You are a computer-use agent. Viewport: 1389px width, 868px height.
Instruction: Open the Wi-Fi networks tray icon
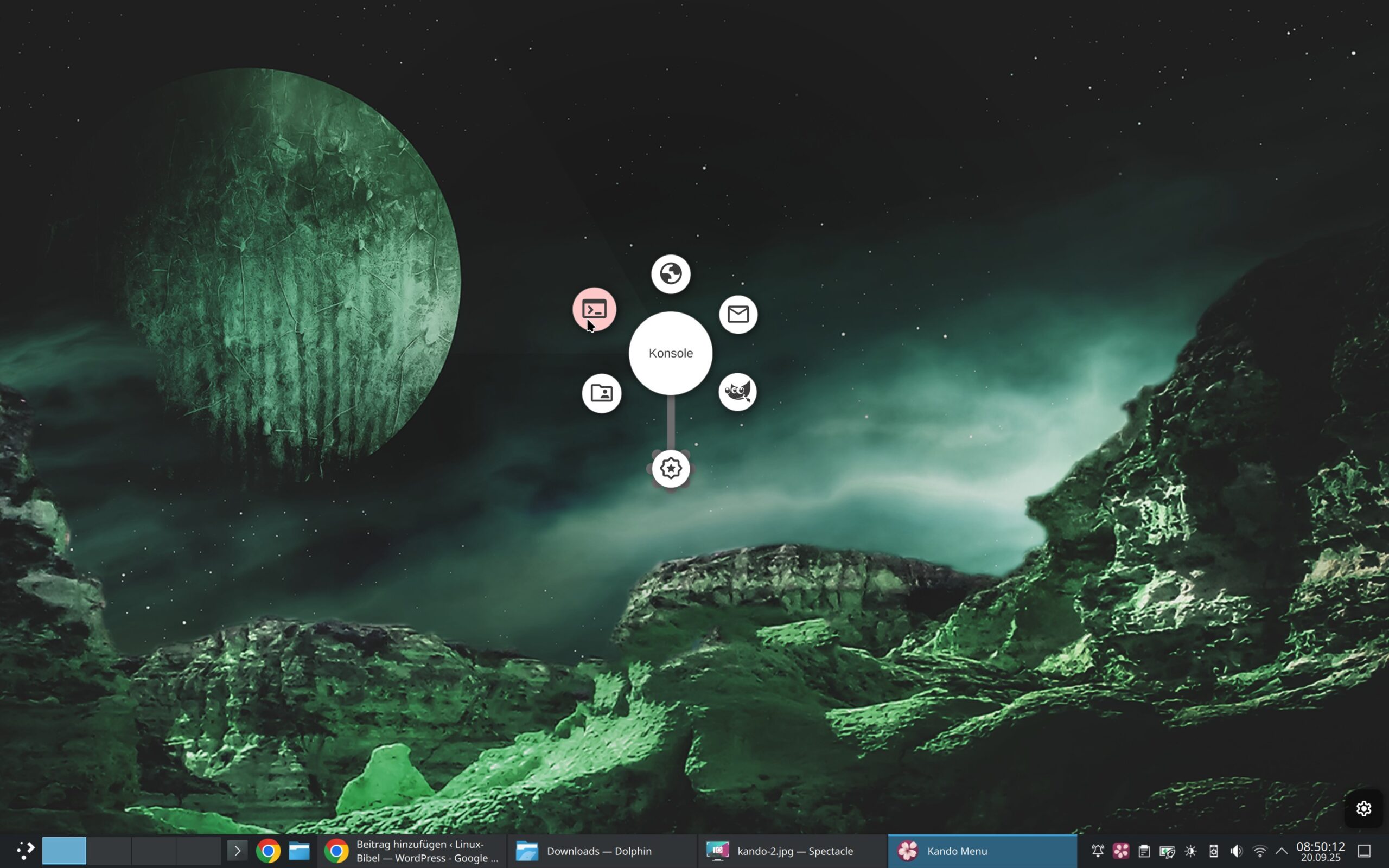pos(1259,851)
